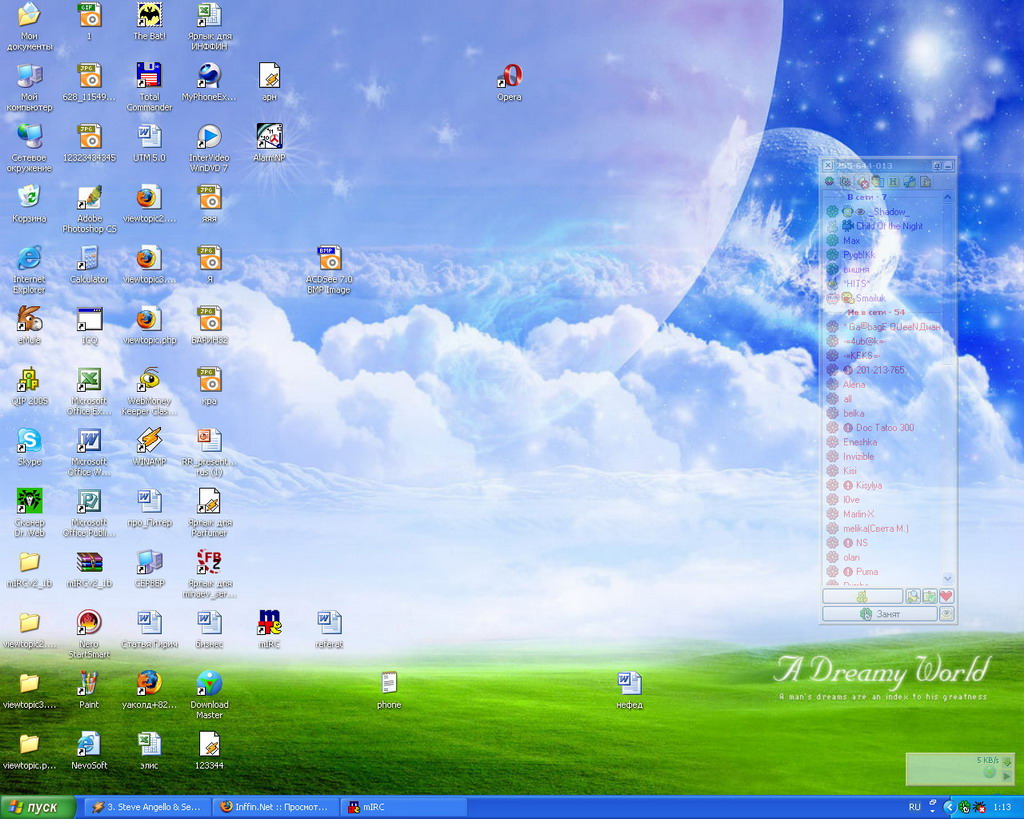Screen dimensions: 1024x819
Task: Click the пуск Start button
Action: pos(37,807)
